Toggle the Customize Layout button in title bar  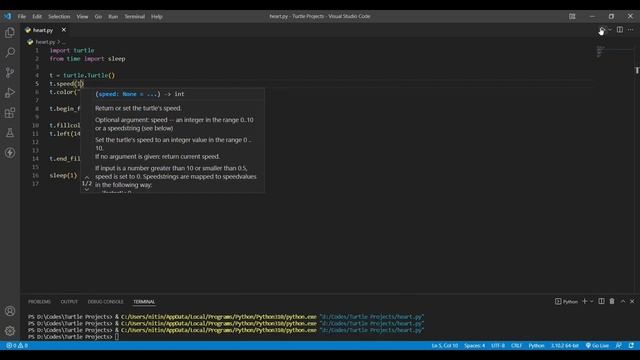click(572, 16)
